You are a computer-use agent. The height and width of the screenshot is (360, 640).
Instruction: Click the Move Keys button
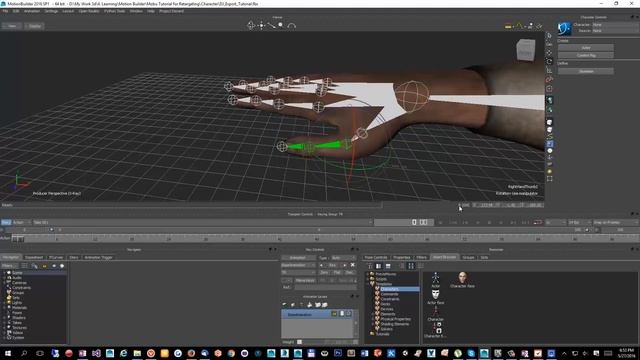pos(305,280)
